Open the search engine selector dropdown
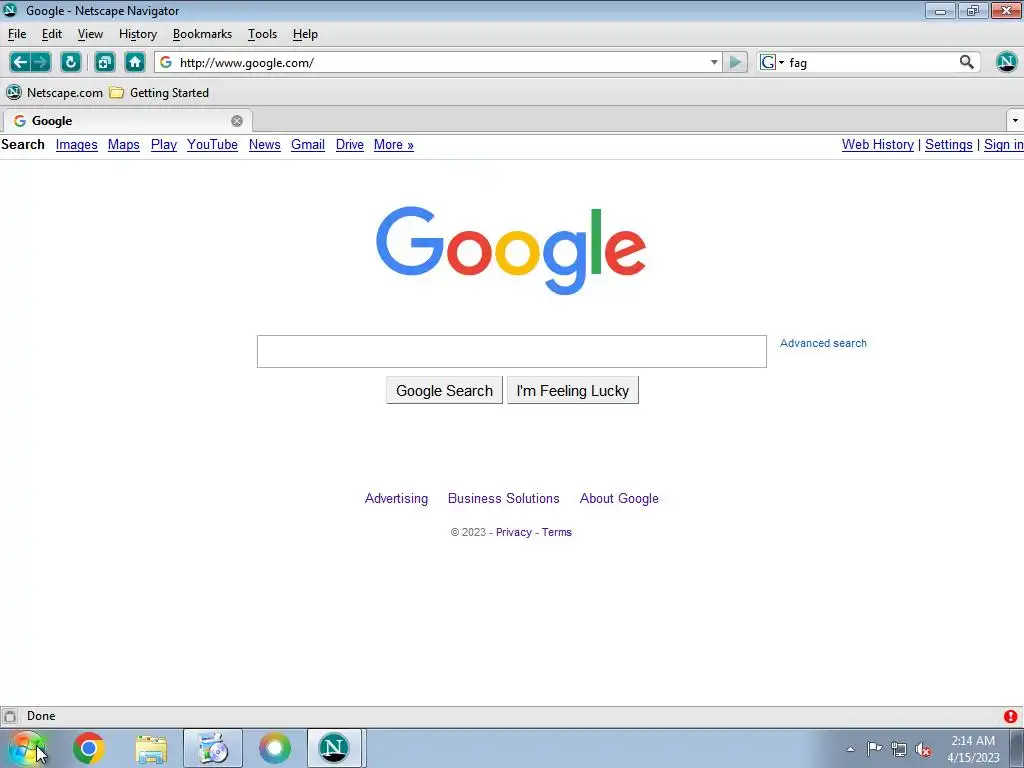 coord(773,63)
